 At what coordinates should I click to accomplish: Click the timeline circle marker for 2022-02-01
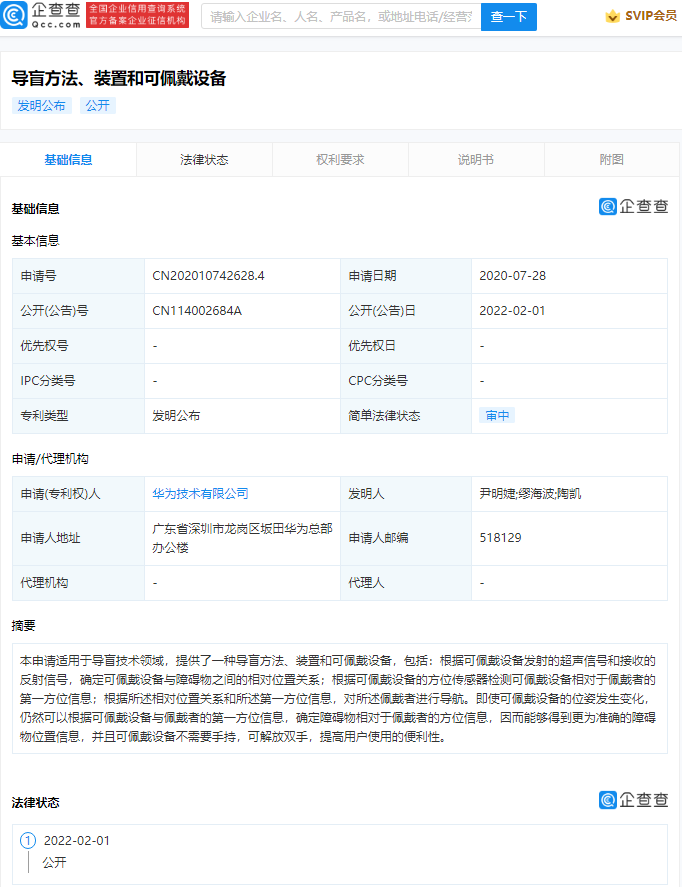28,841
